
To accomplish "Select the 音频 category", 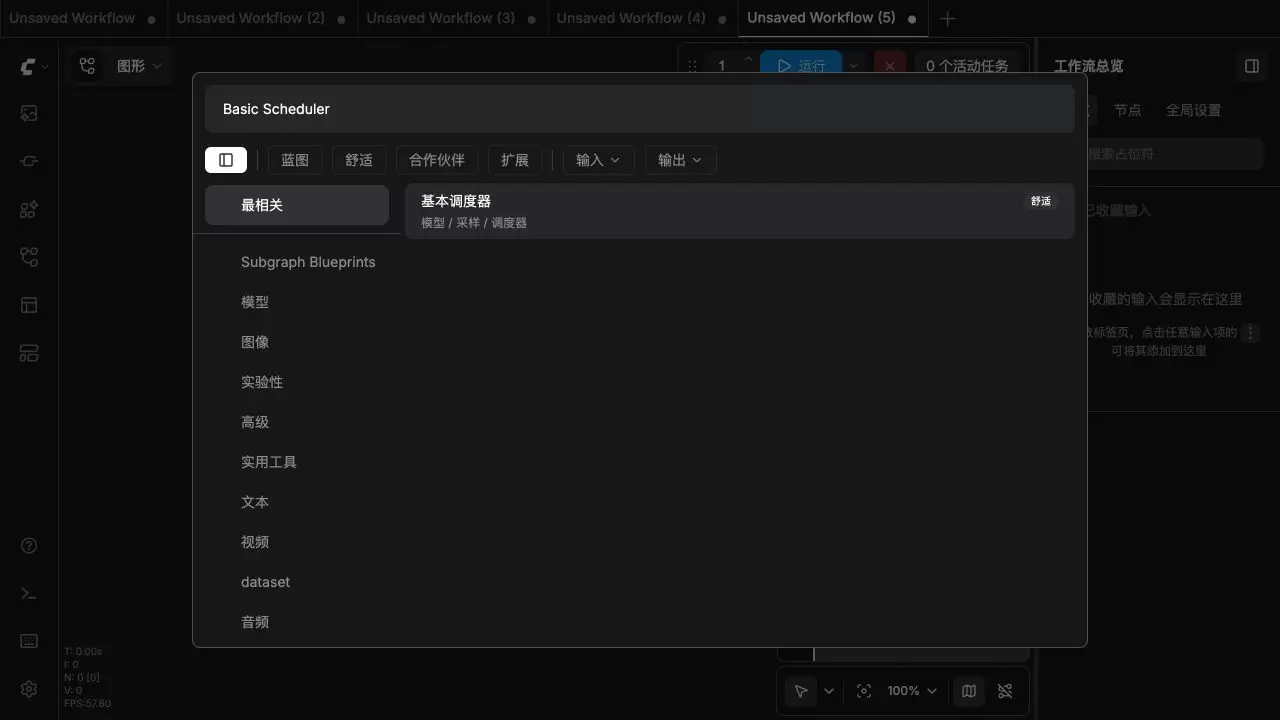I will coord(297,622).
